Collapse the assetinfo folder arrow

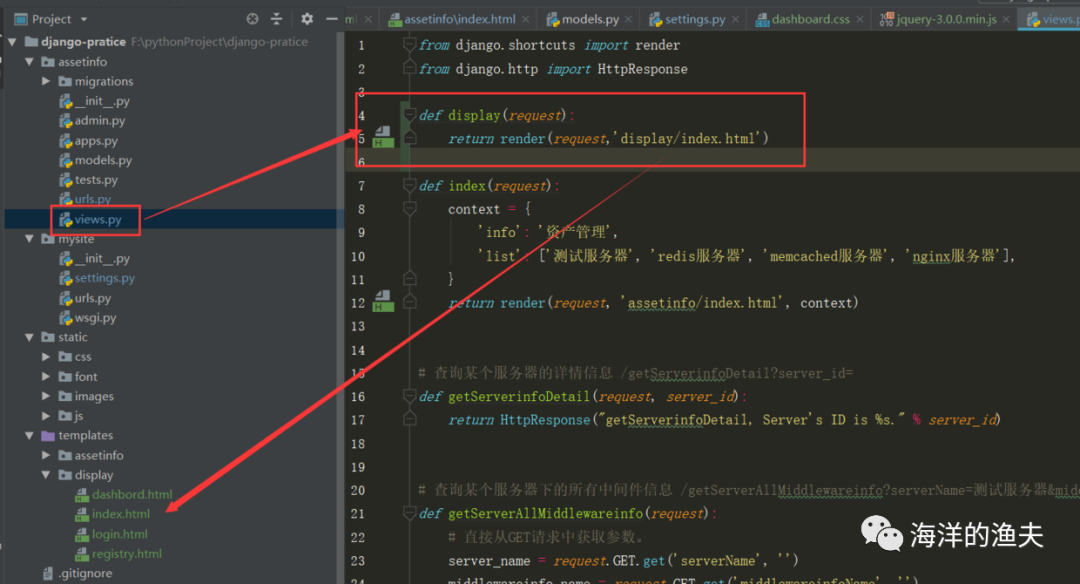pyautogui.click(x=29, y=62)
